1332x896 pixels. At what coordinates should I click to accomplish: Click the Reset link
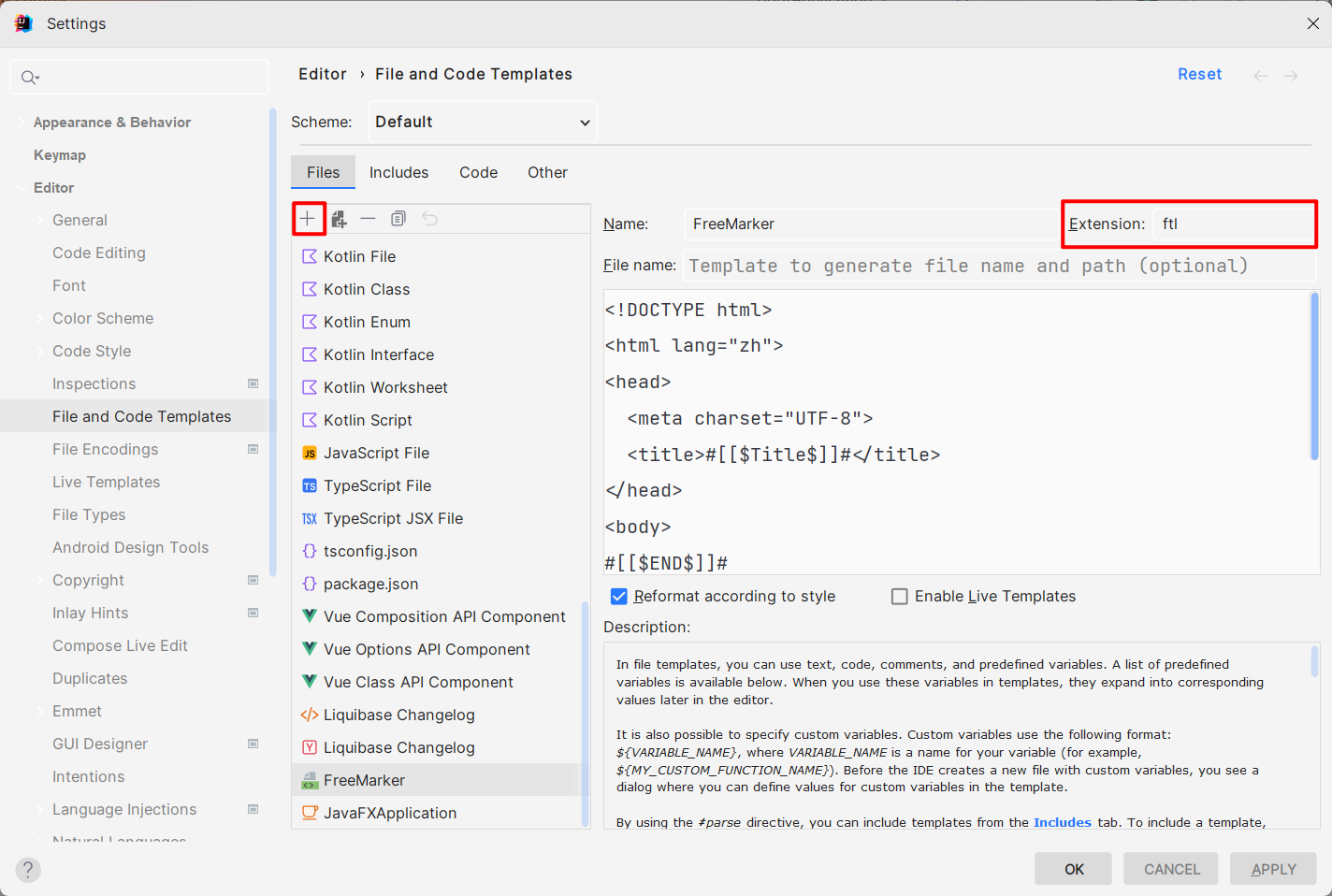[x=1199, y=74]
